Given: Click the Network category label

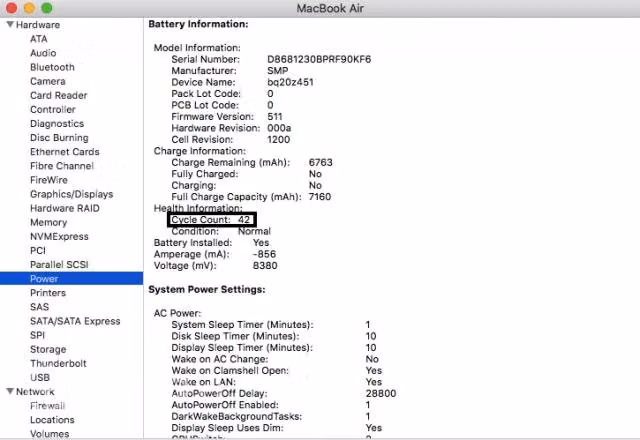Looking at the screenshot, I should click(x=35, y=391).
